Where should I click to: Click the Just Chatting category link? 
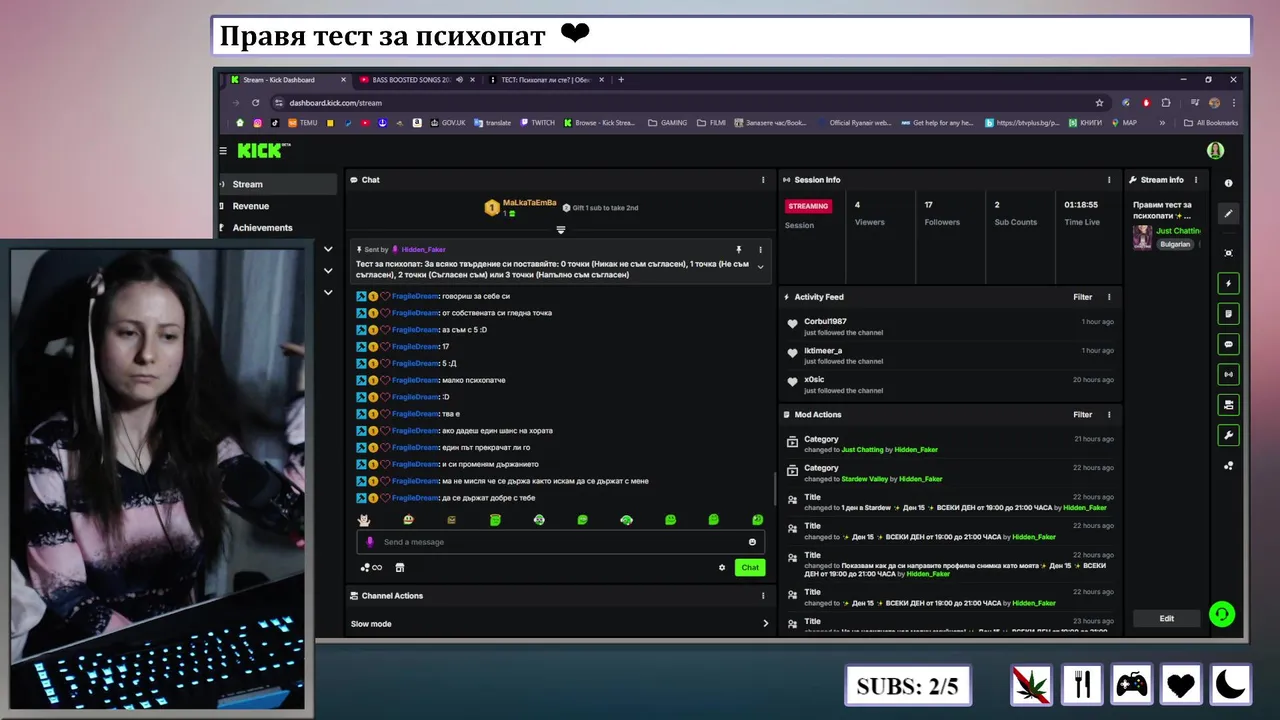pyautogui.click(x=1178, y=231)
